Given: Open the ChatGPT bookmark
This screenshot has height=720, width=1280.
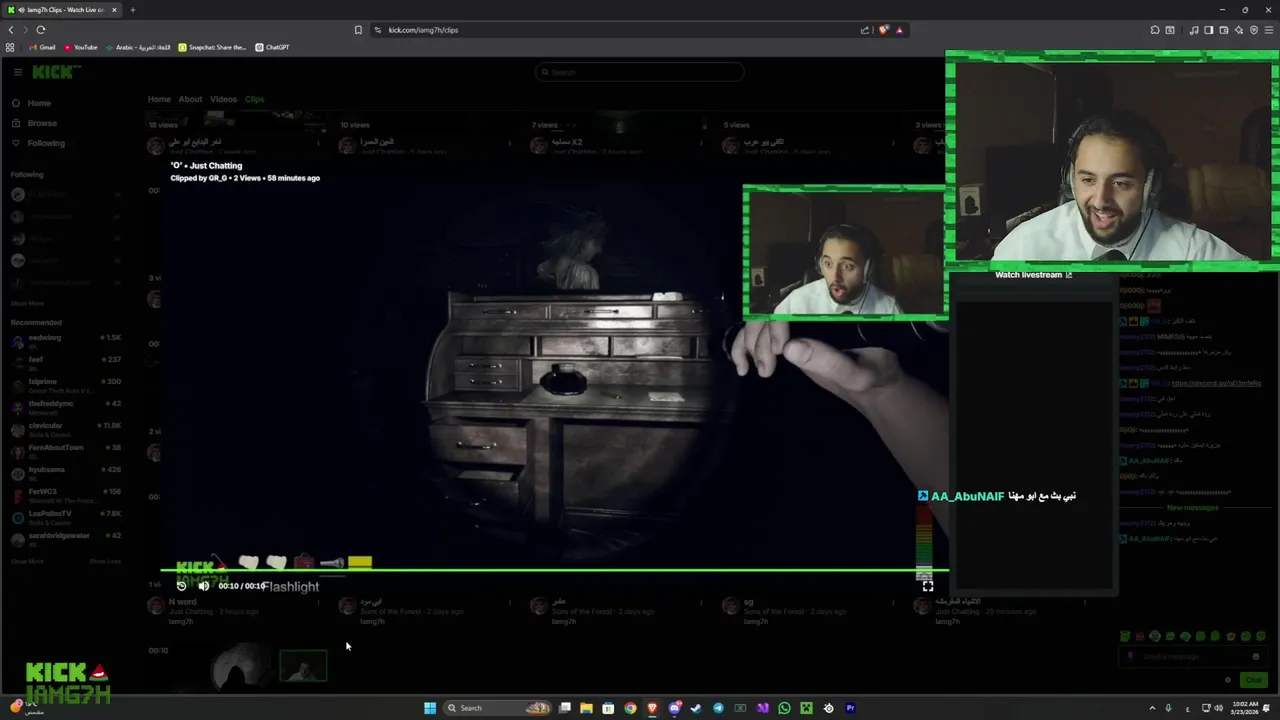Looking at the screenshot, I should pyautogui.click(x=272, y=47).
